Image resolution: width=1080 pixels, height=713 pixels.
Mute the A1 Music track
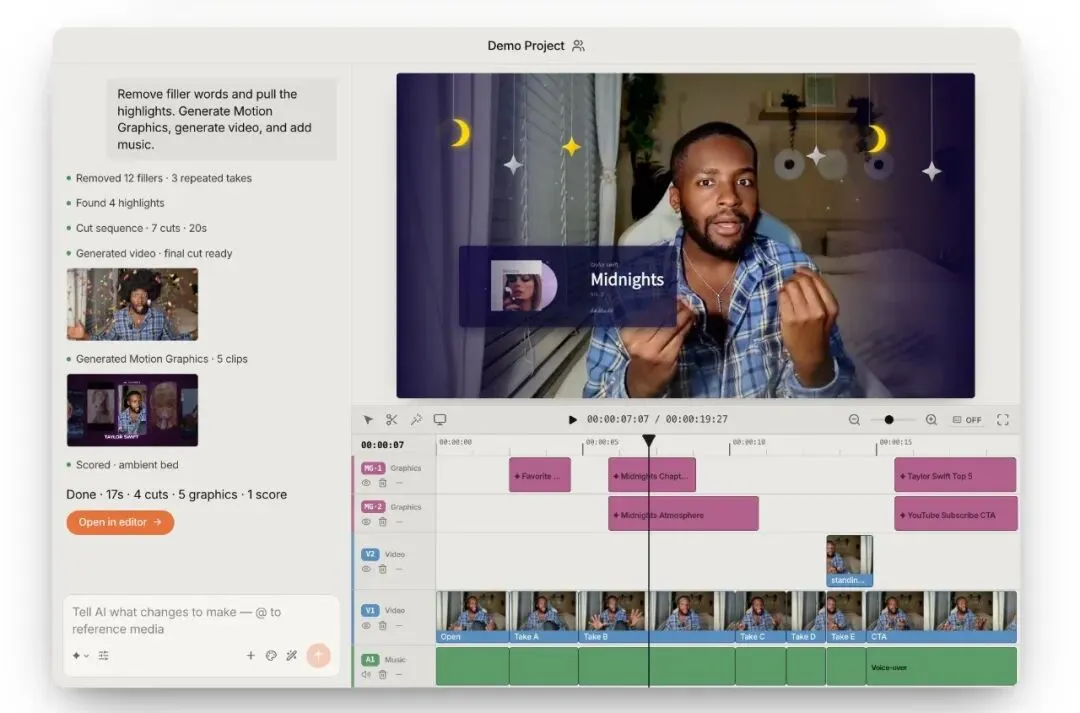pos(366,674)
